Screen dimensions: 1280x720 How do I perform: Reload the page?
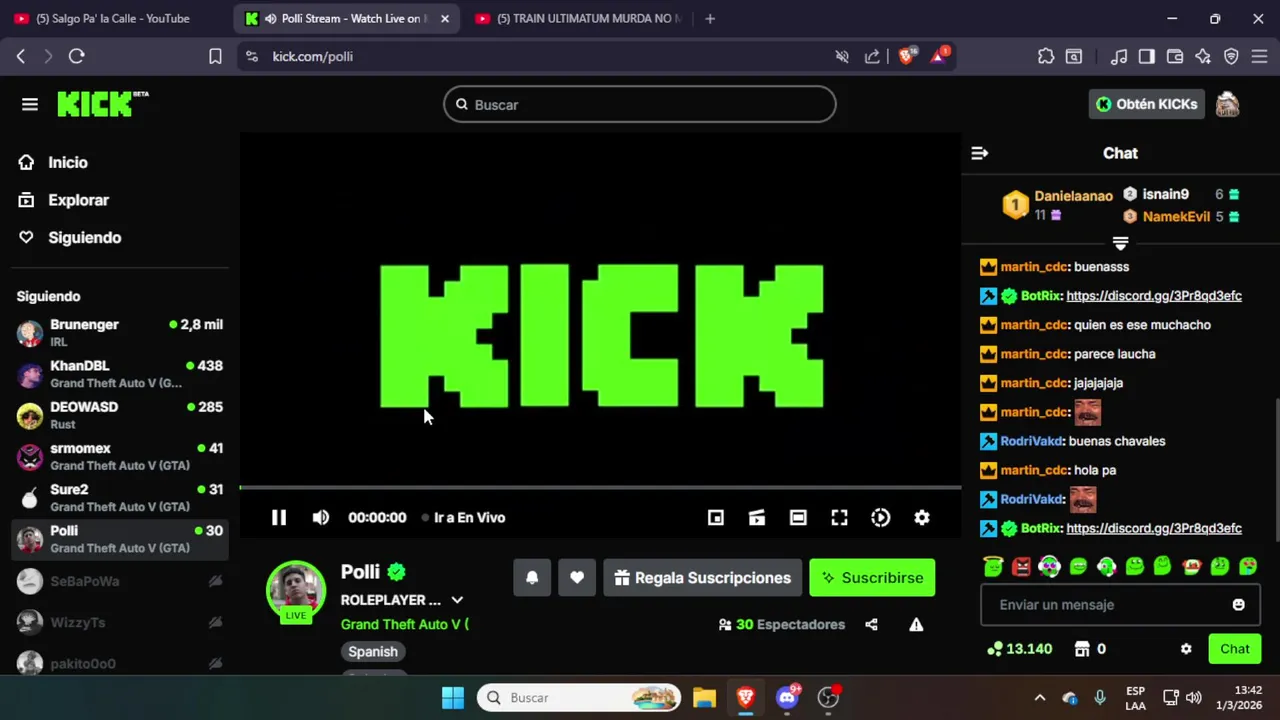(x=76, y=56)
